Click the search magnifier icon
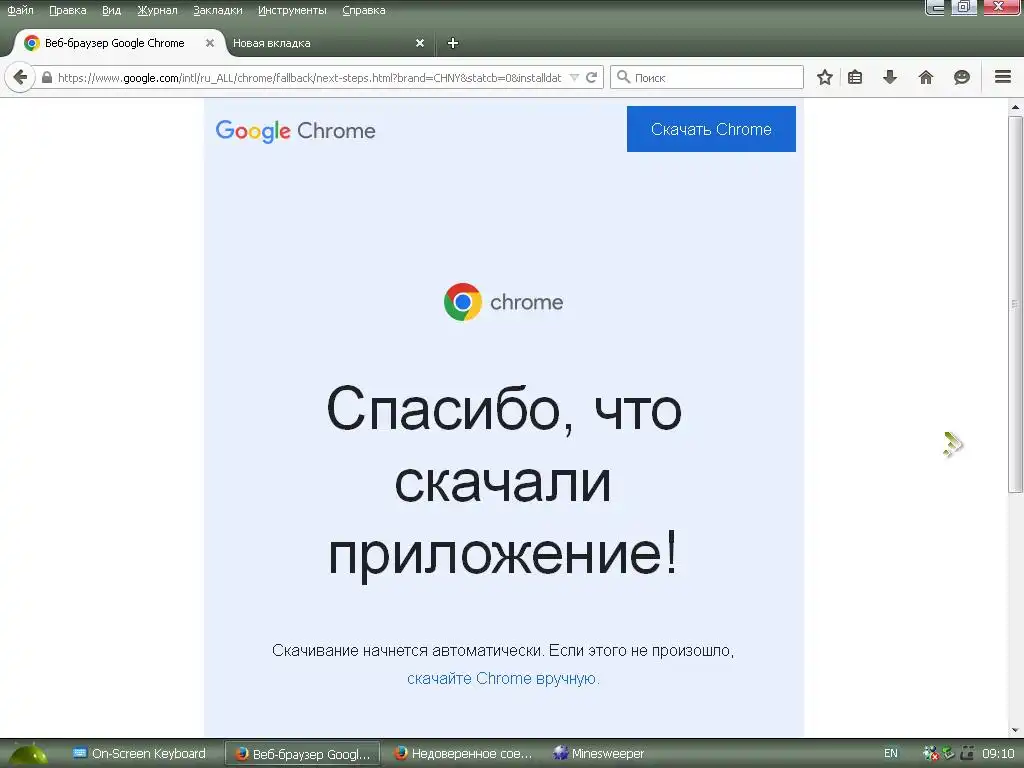1024x768 pixels. click(x=624, y=77)
